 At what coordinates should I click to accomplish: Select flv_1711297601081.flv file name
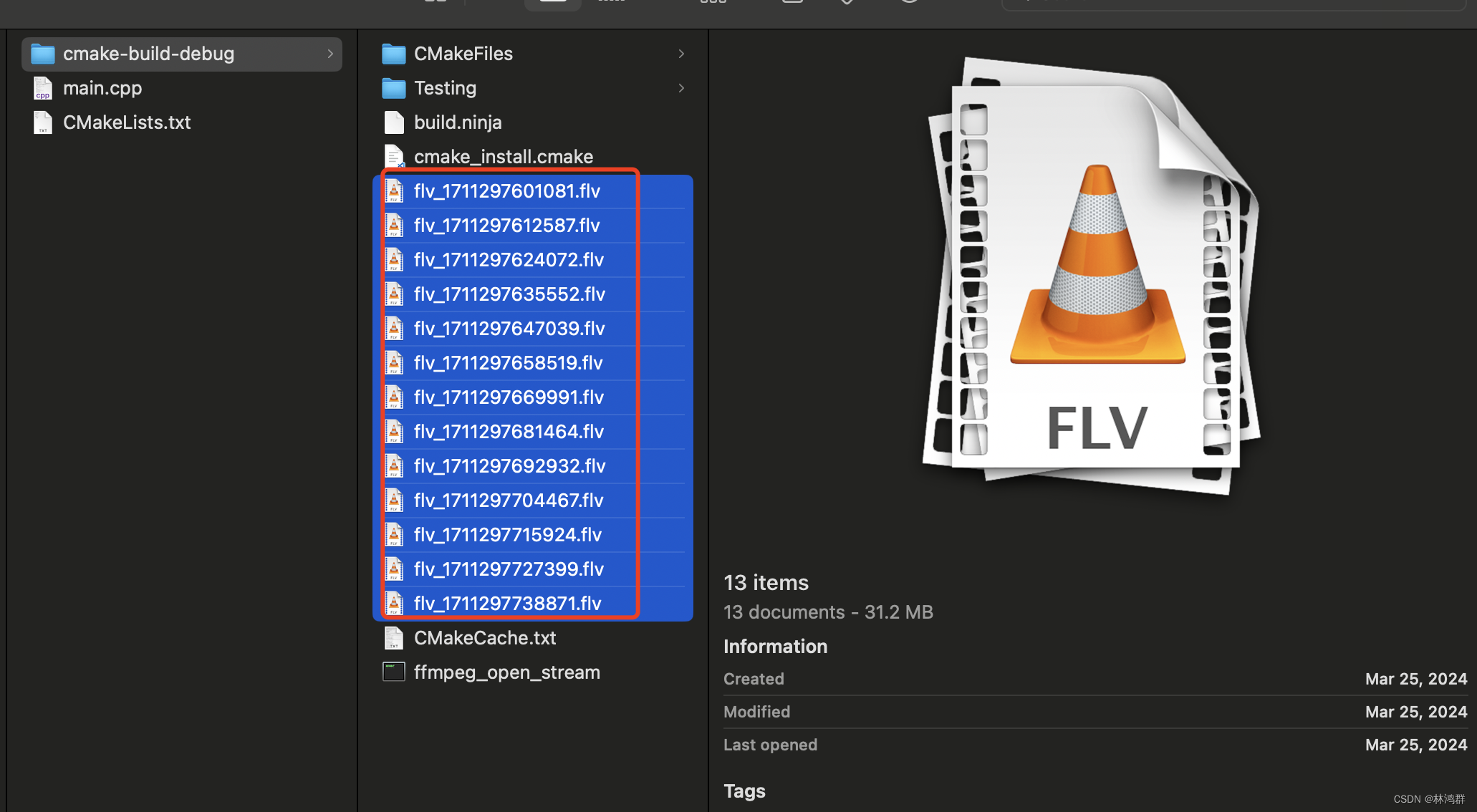(x=507, y=191)
